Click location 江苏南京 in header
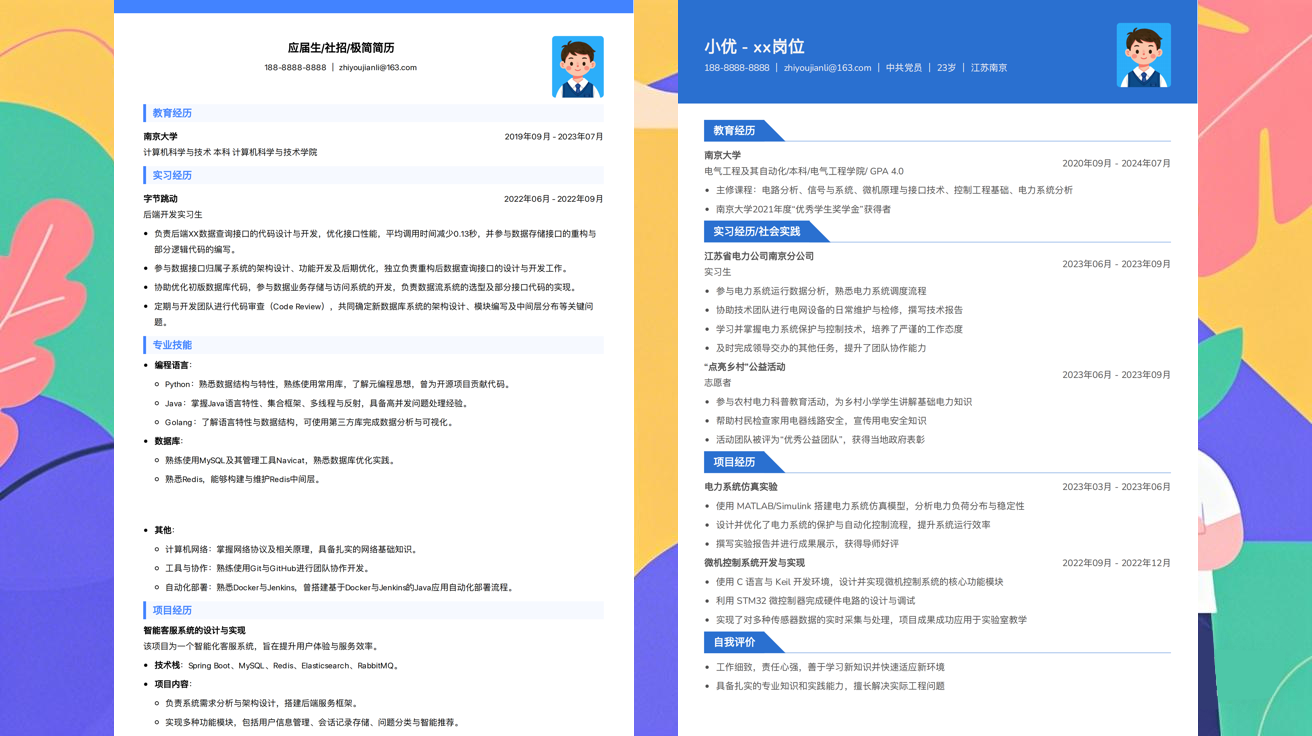 click(989, 68)
